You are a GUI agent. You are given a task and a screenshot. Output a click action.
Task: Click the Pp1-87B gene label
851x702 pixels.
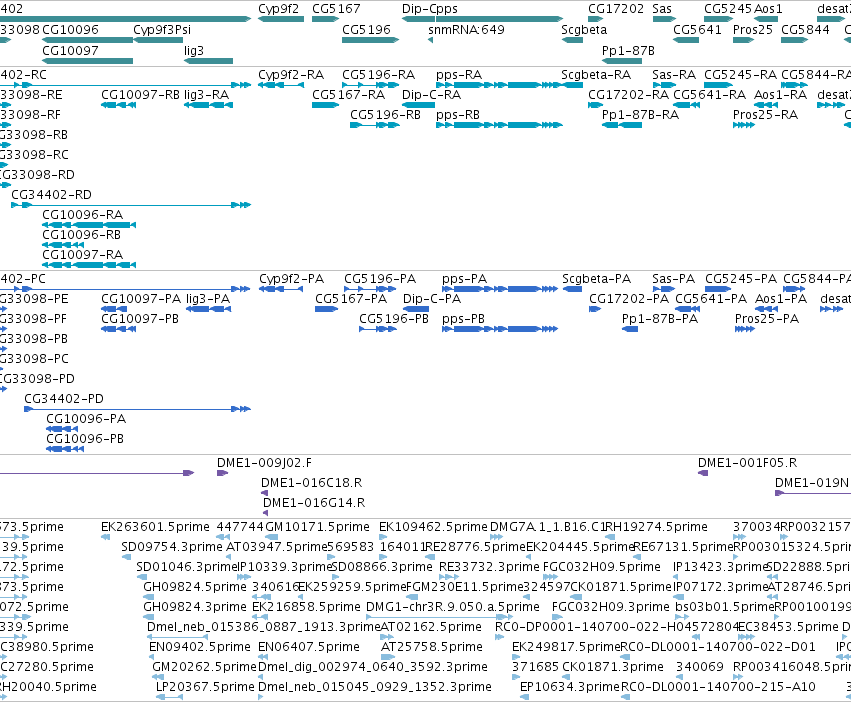[628, 51]
